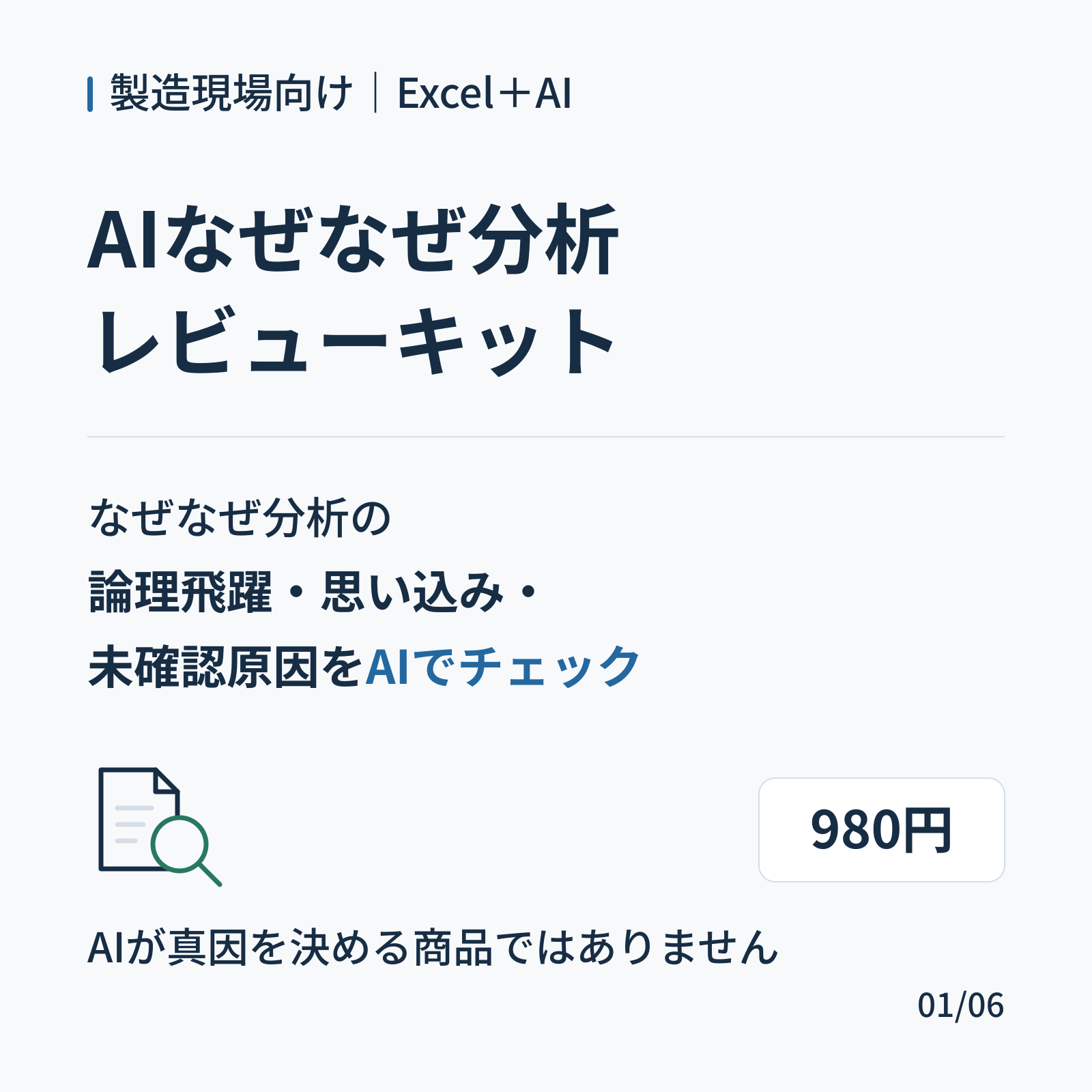The image size is (1092, 1092).
Task: Click the 製造現場向け category label
Action: tap(231, 93)
